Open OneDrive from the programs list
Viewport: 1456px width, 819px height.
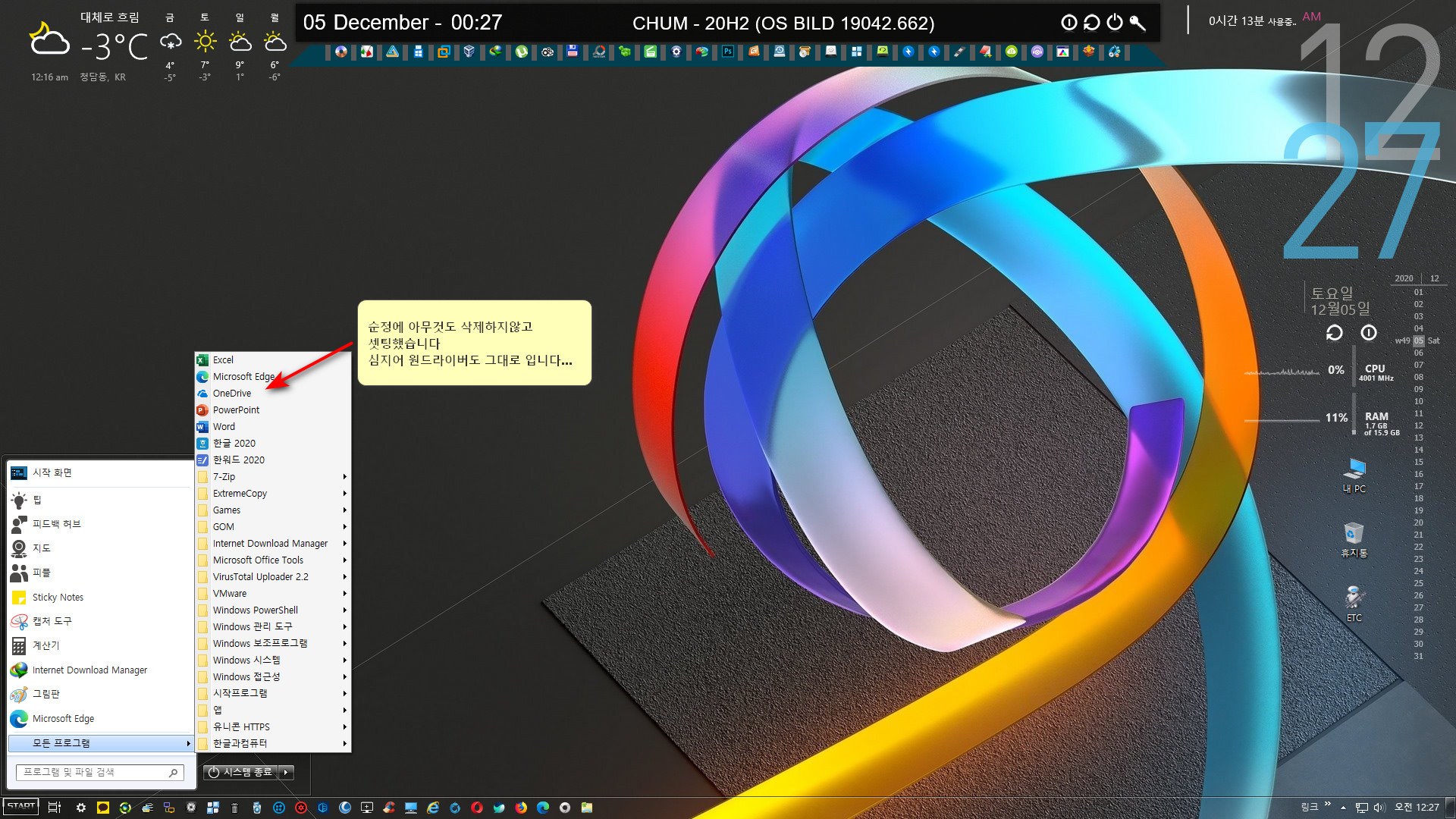(x=273, y=394)
